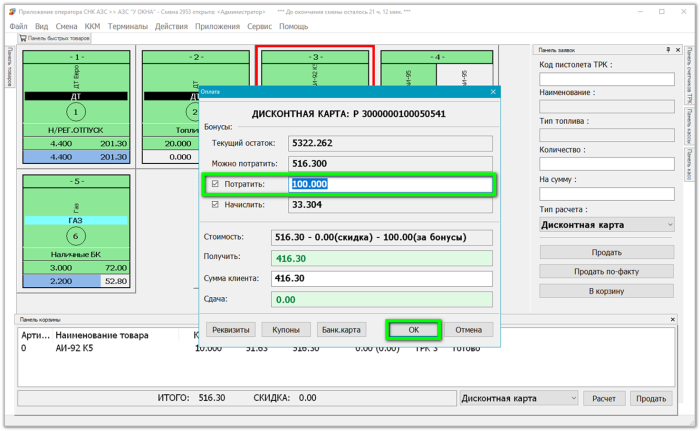700x431 pixels.
Task: Click the Отмена button in payment dialog
Action: pyautogui.click(x=468, y=330)
